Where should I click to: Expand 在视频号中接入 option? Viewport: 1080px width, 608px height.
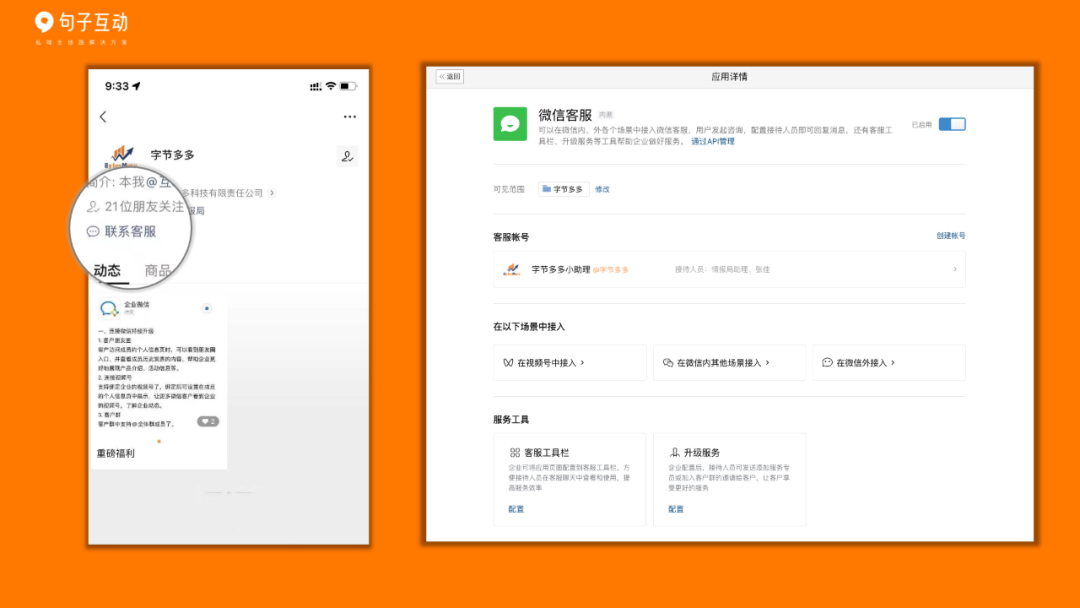[569, 363]
